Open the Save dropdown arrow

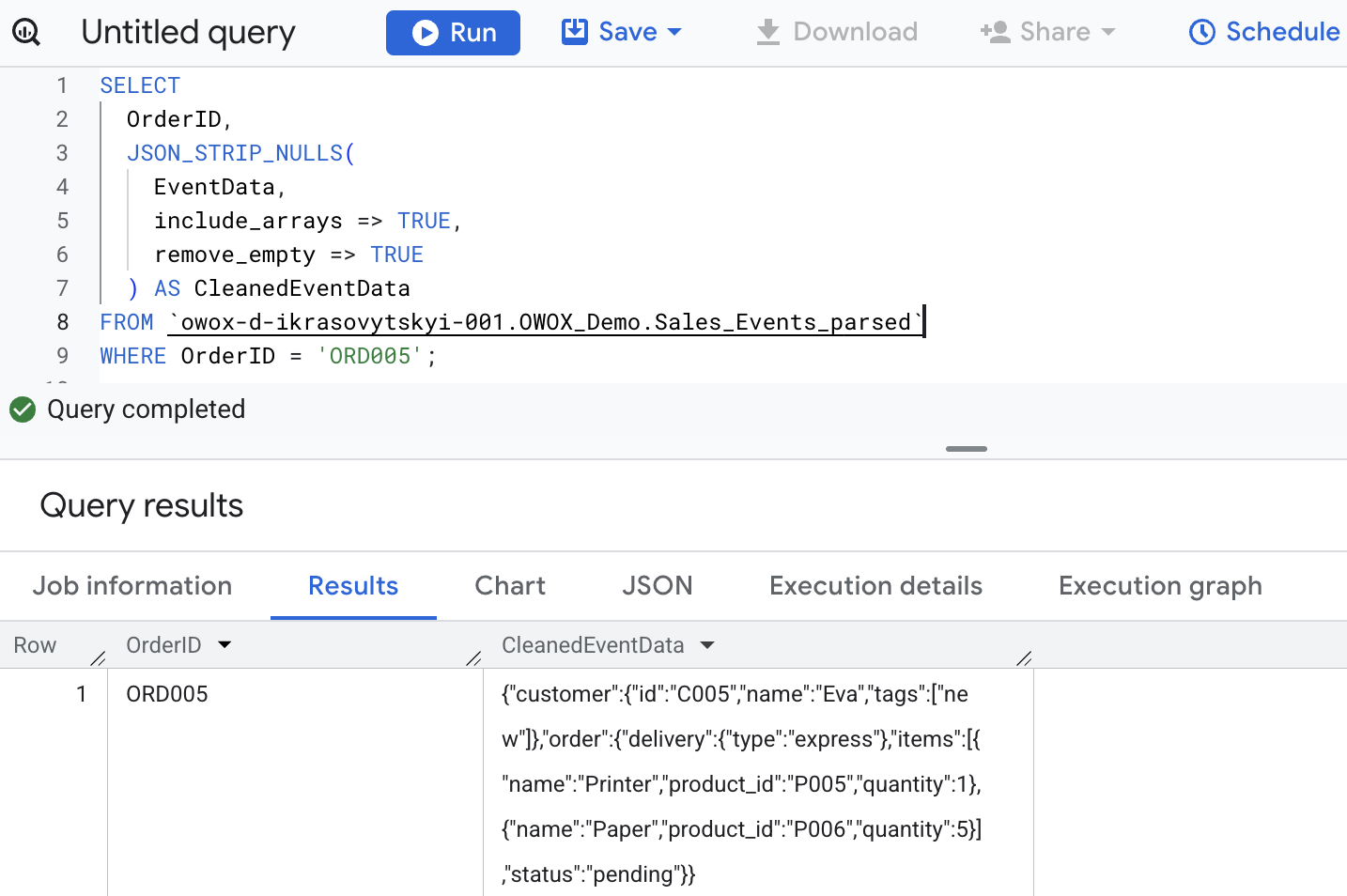coord(674,32)
